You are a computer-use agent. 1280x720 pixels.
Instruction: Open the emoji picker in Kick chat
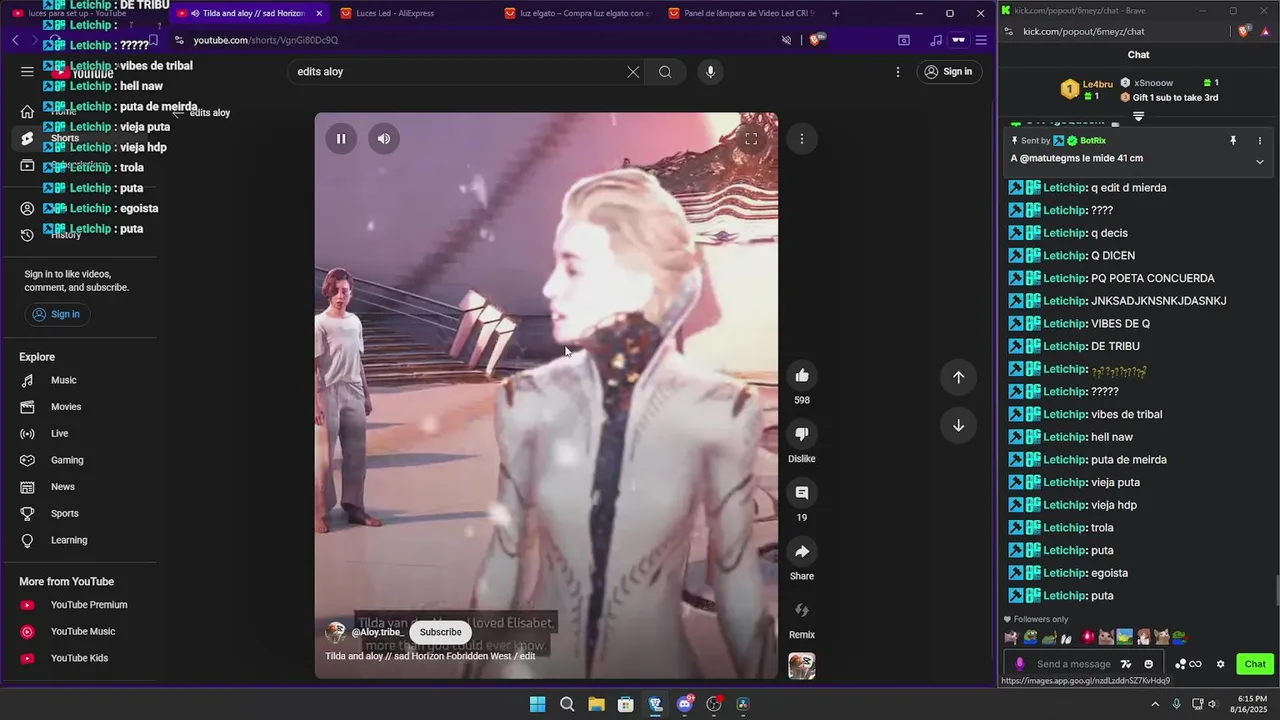pos(1148,664)
